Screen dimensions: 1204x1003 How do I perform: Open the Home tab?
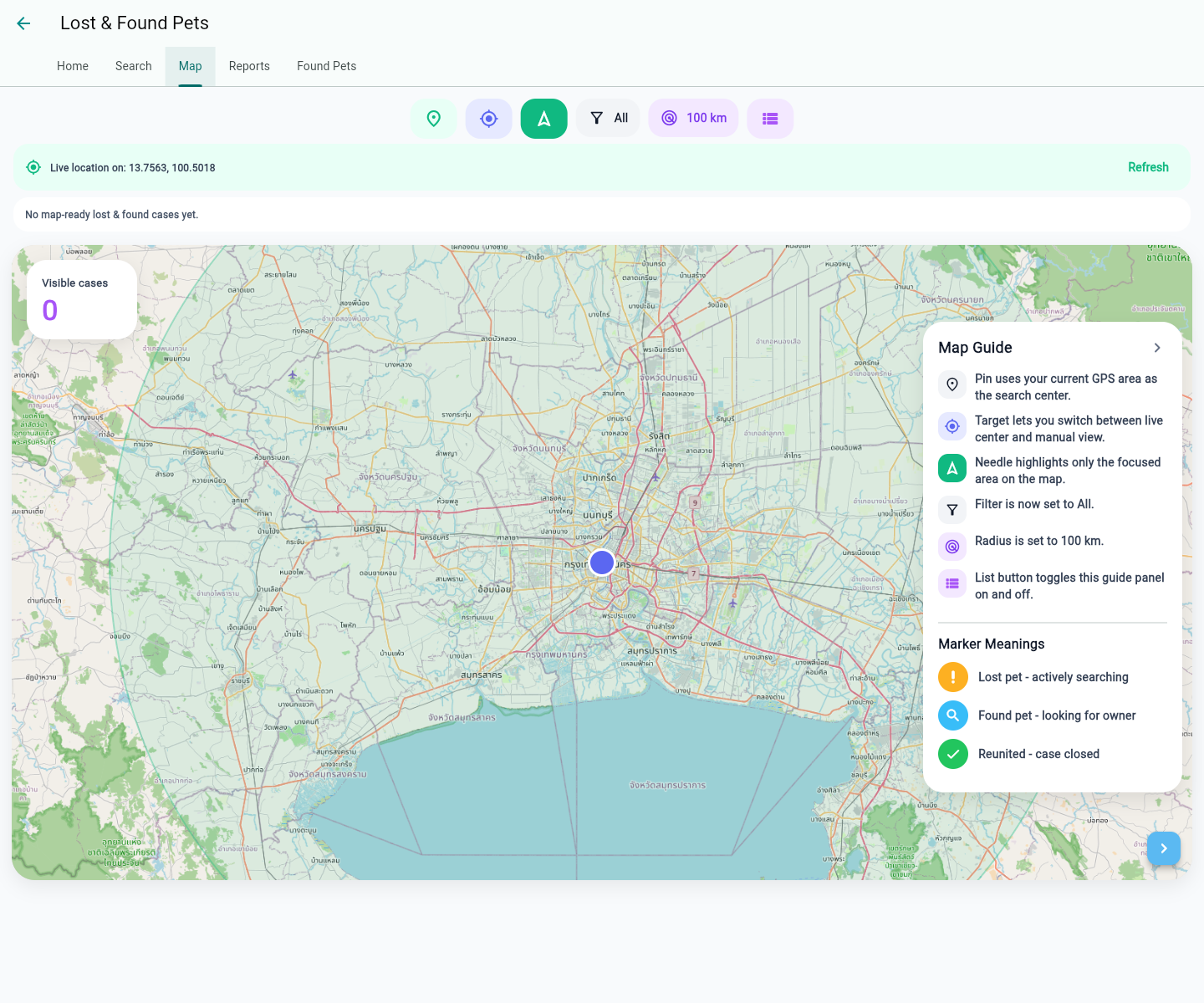coord(73,66)
